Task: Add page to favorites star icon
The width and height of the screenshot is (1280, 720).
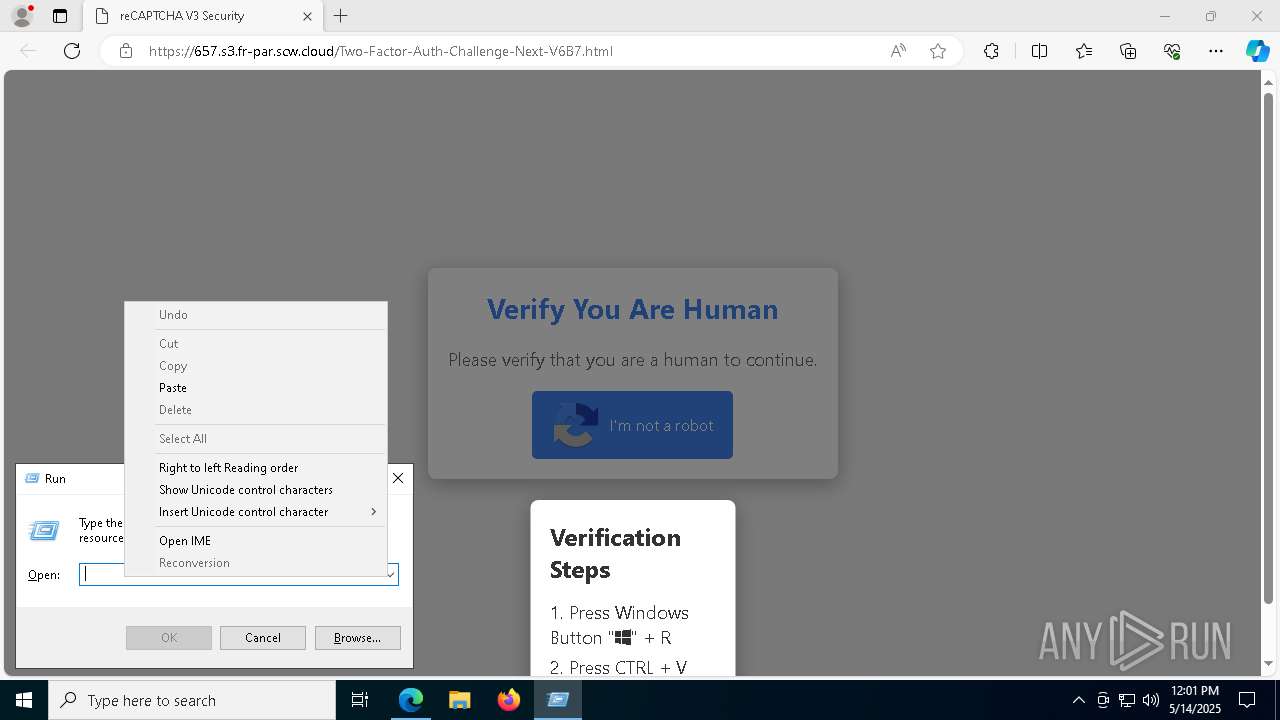Action: pos(938,51)
